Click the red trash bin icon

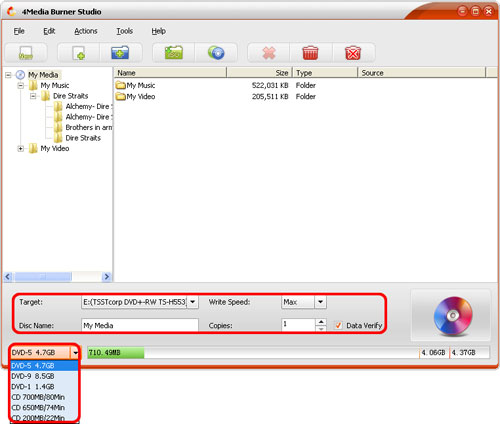pos(310,53)
